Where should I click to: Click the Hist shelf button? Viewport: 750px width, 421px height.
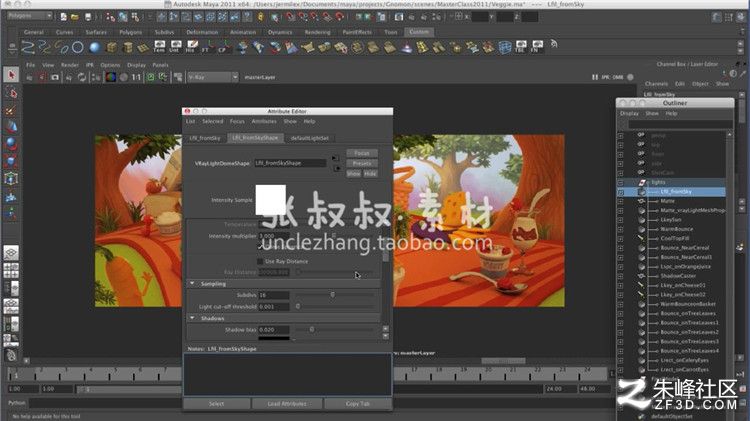[x=190, y=47]
